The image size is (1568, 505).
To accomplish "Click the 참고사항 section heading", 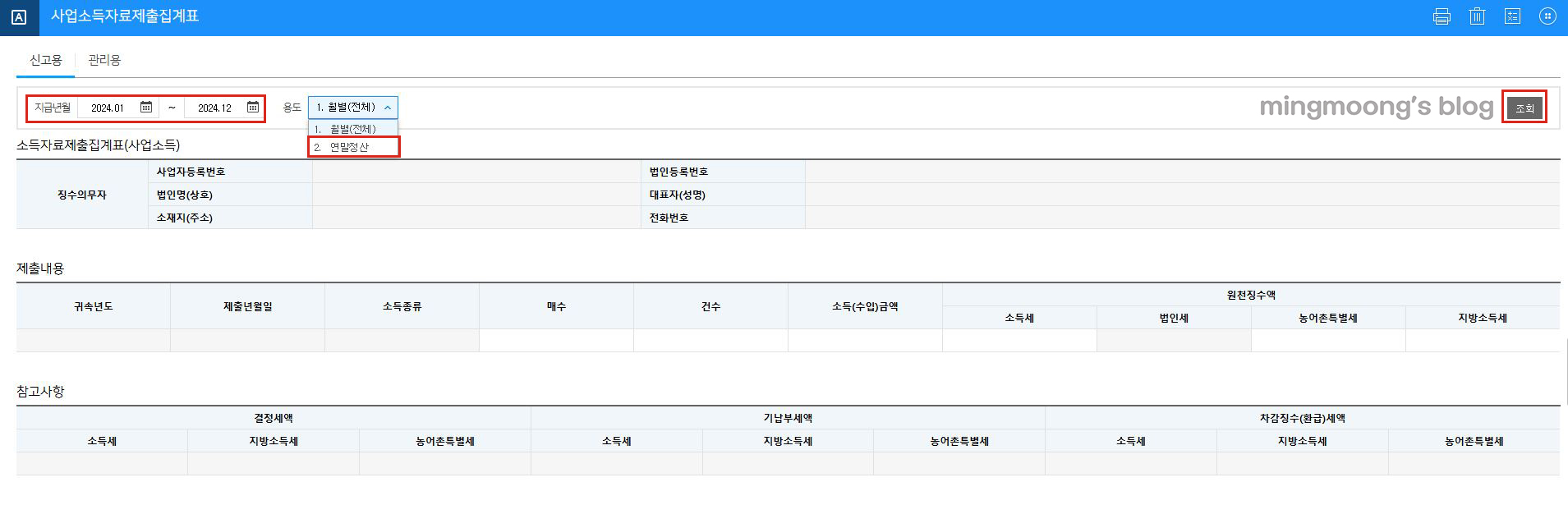I will click(x=40, y=392).
